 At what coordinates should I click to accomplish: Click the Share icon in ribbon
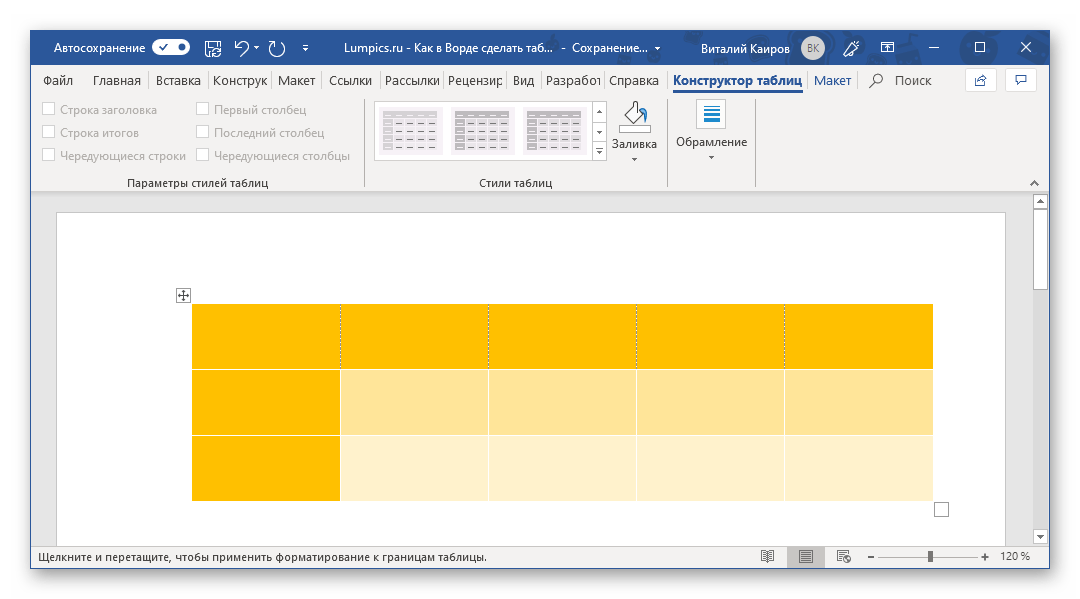point(980,80)
